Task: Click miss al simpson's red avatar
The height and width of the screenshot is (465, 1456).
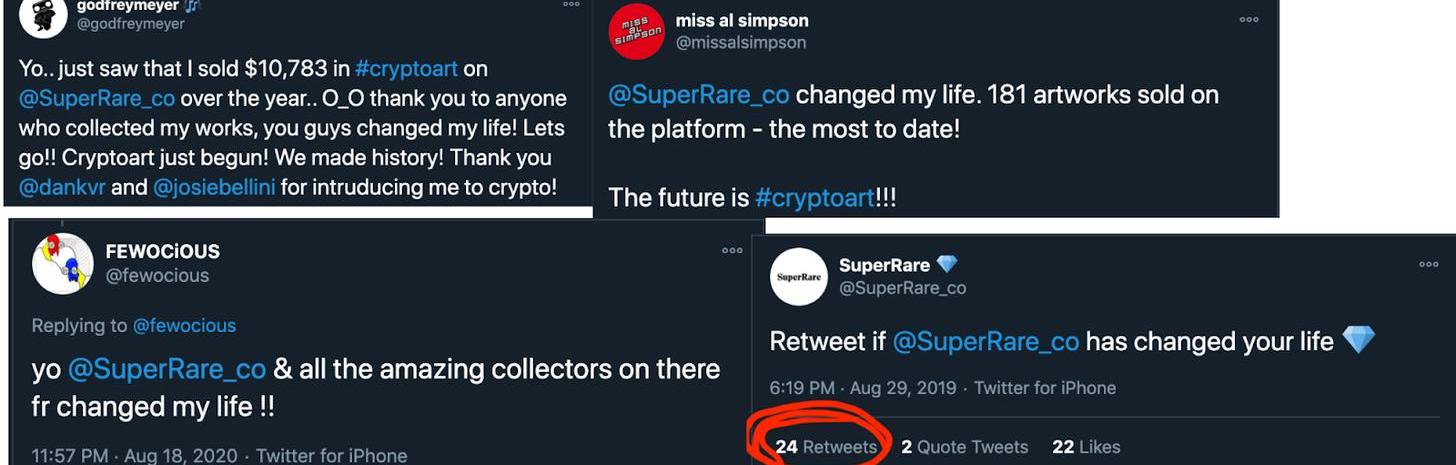Action: click(636, 31)
